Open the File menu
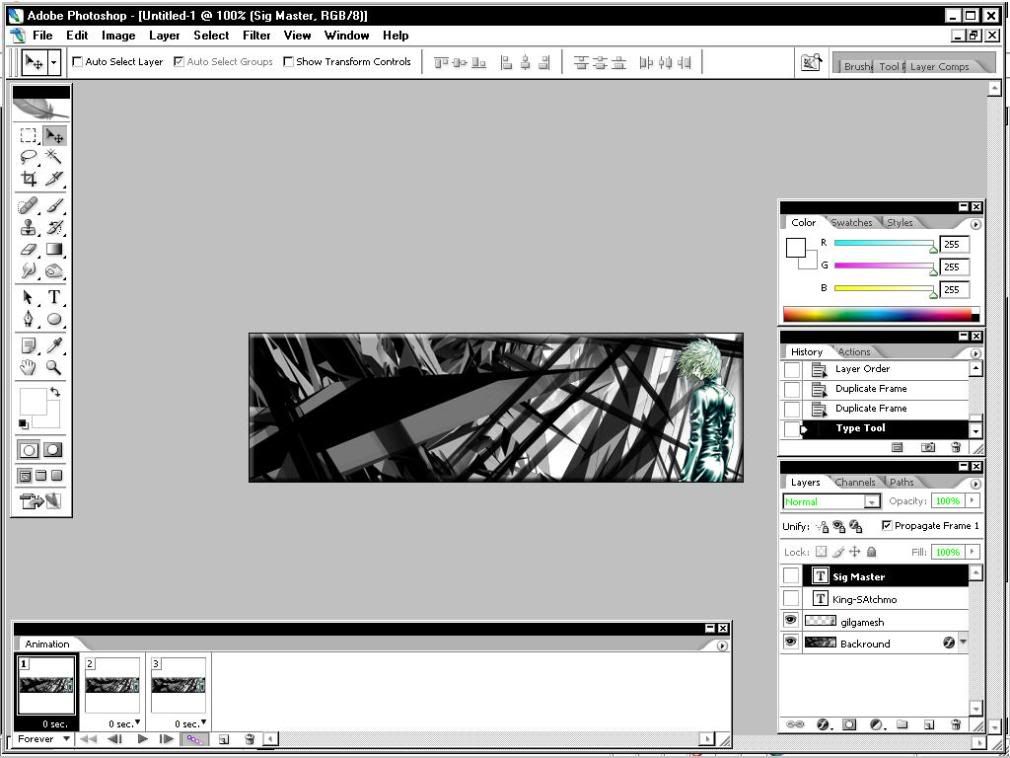 tap(43, 35)
